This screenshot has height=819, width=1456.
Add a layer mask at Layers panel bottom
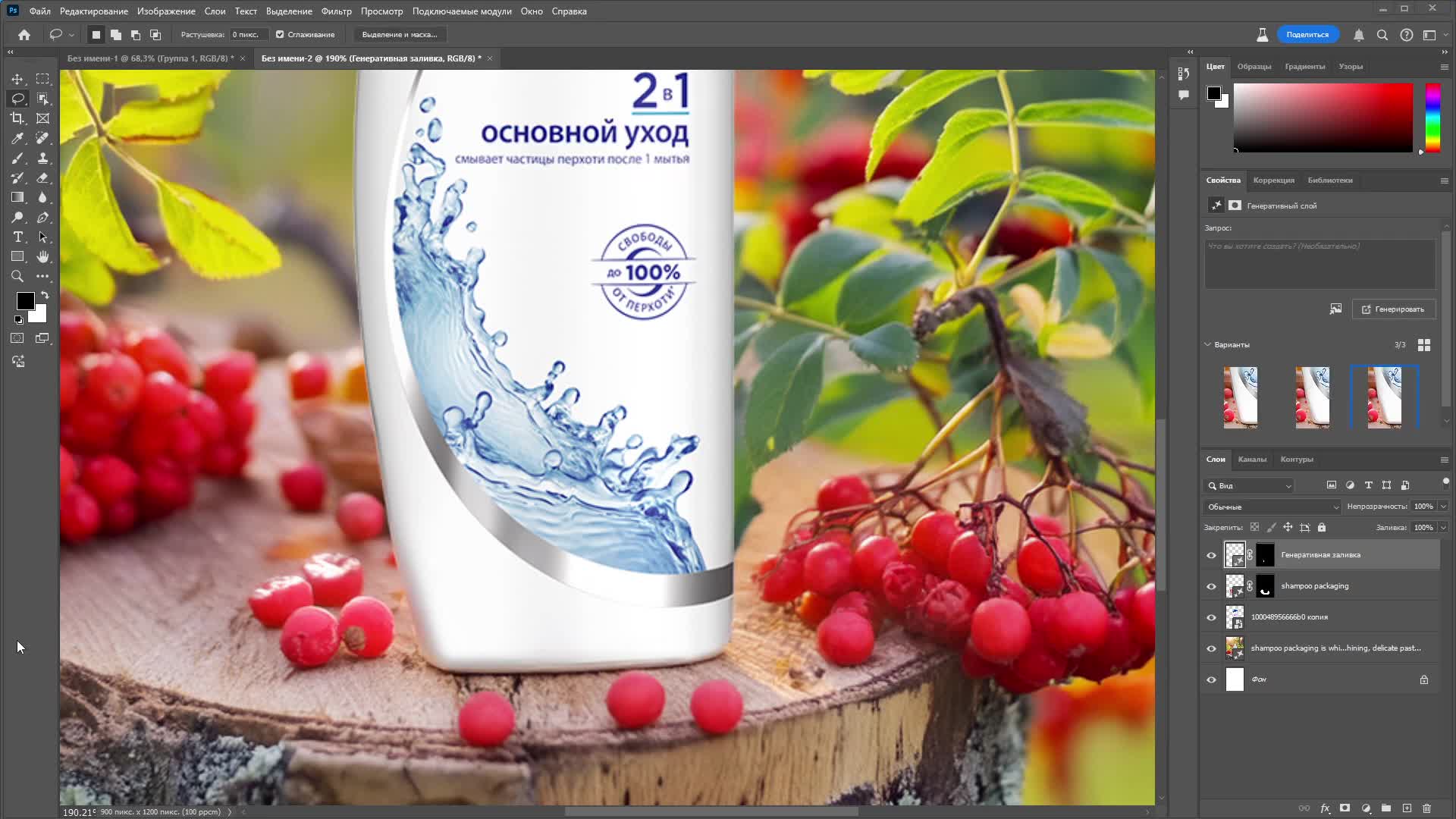1345,808
